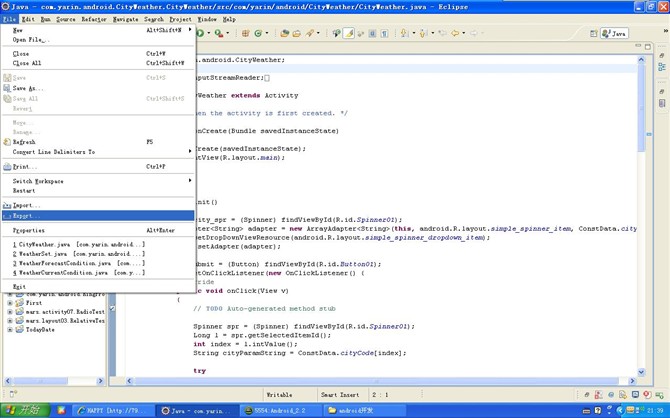
Task: Open Convert Line Delimiters To submenu
Action: [x=98, y=152]
